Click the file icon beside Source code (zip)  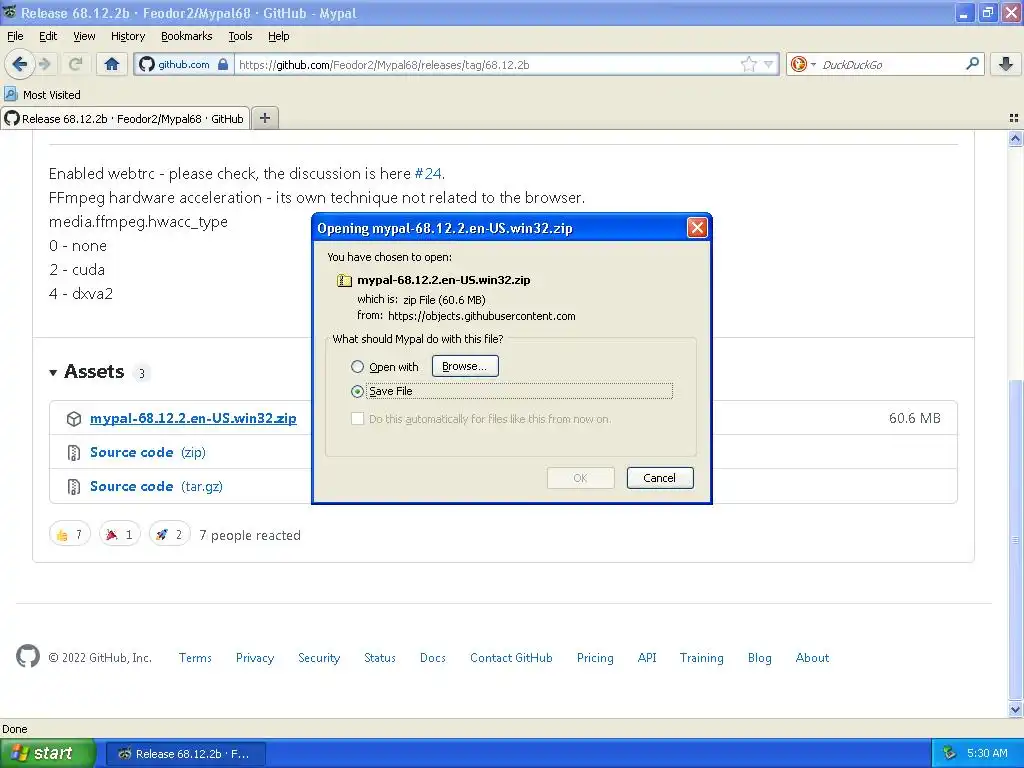[74, 453]
